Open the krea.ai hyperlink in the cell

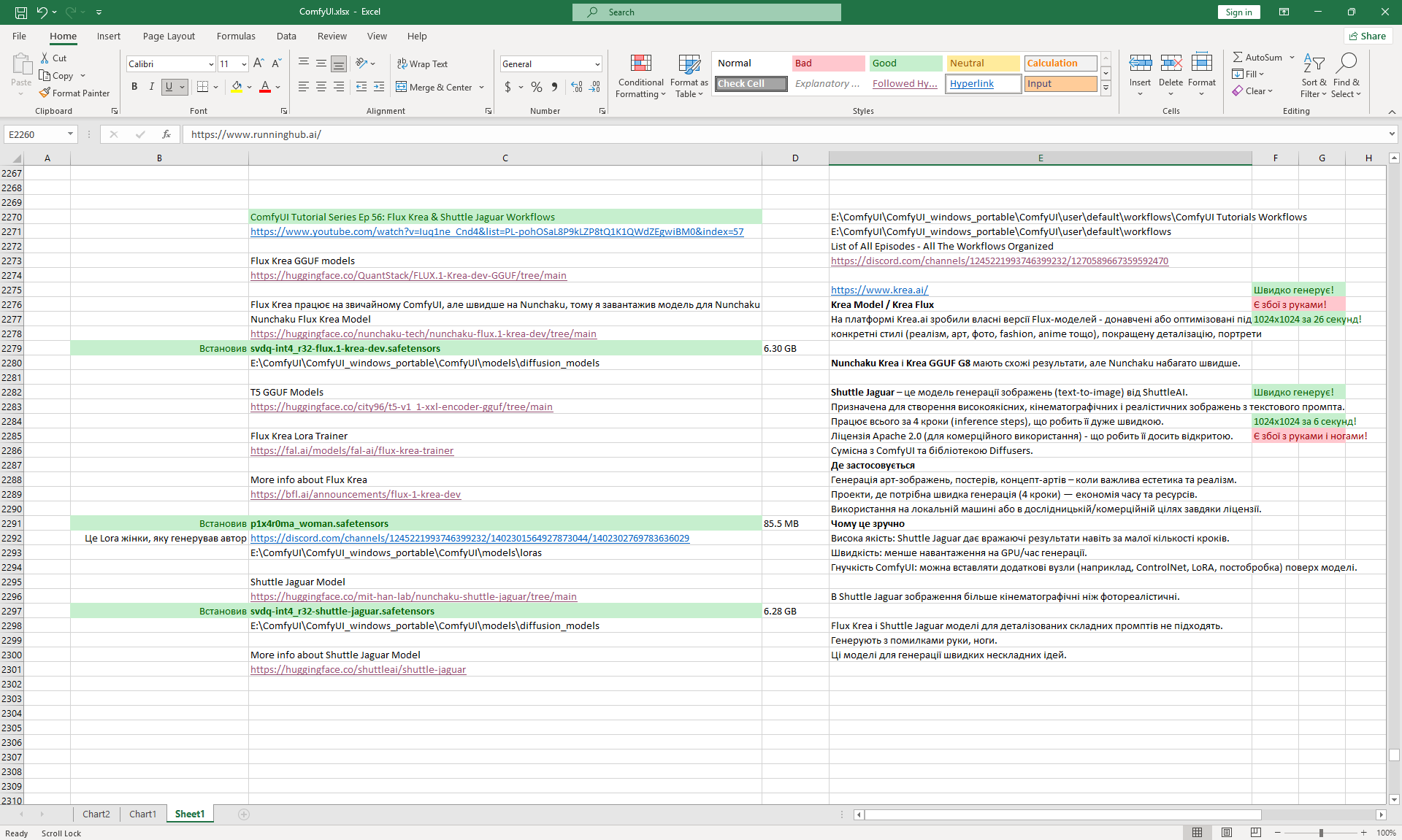tap(879, 290)
